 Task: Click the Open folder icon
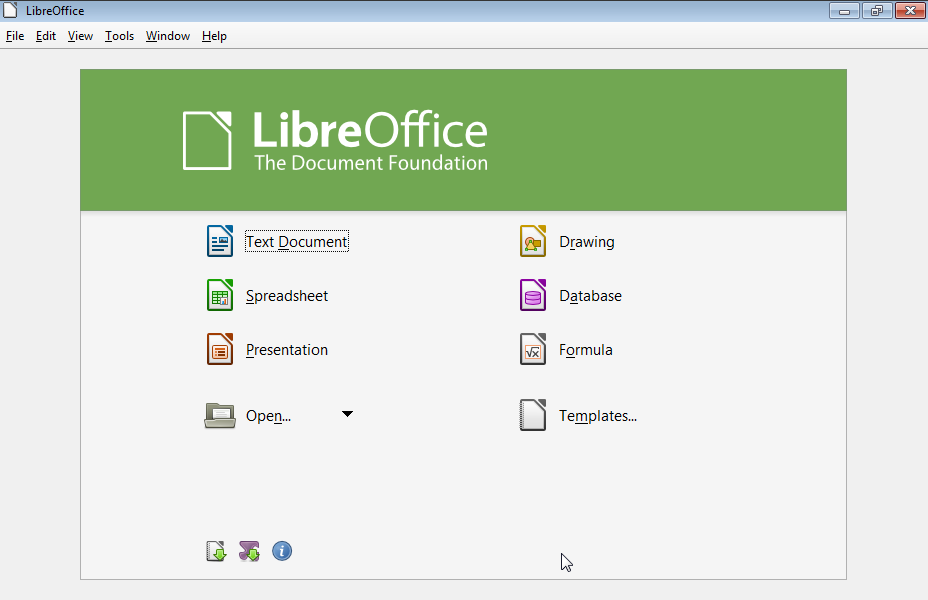tap(220, 415)
